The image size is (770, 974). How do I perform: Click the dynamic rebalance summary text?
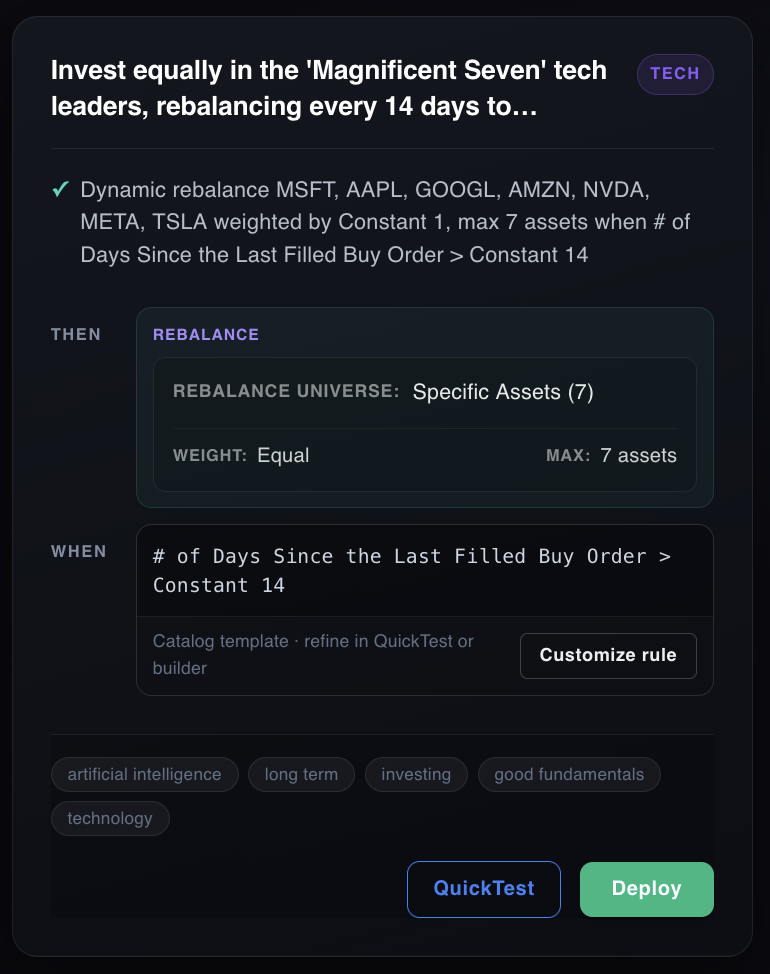pyautogui.click(x=385, y=222)
